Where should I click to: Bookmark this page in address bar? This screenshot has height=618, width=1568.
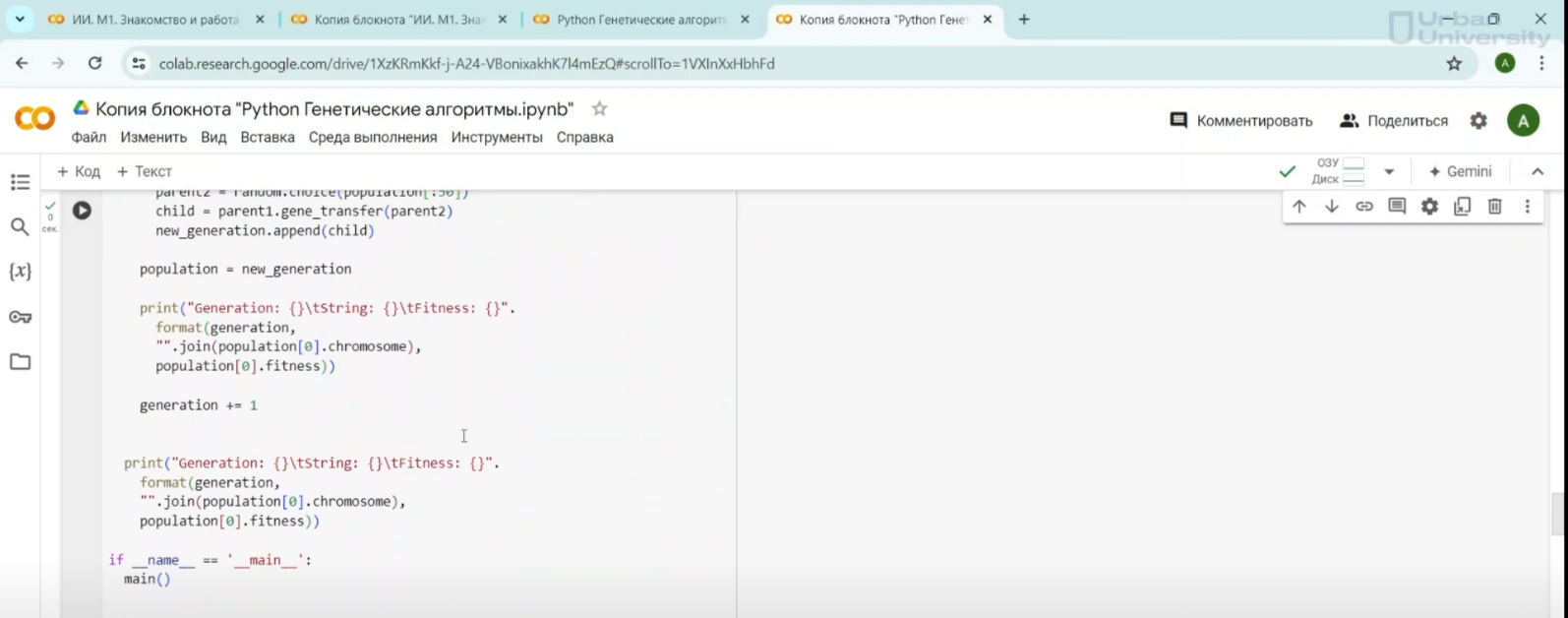point(1454,64)
